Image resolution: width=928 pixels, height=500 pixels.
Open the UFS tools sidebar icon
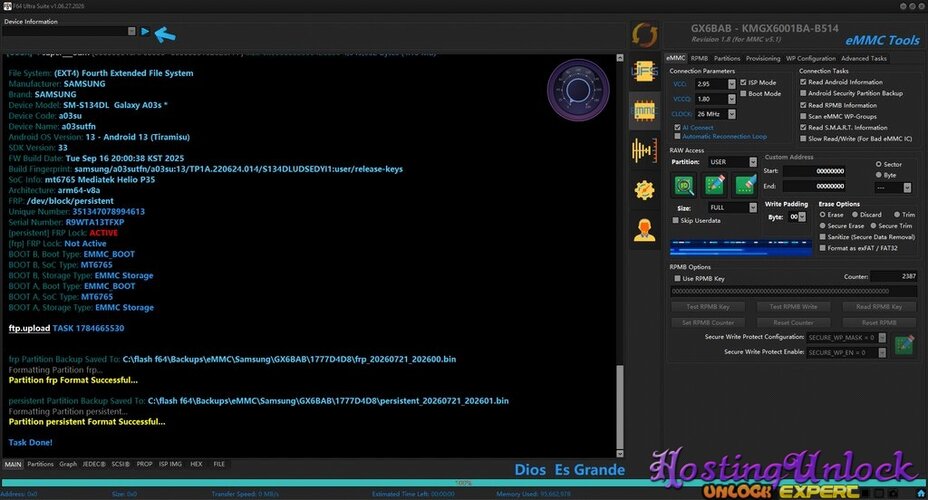644,73
